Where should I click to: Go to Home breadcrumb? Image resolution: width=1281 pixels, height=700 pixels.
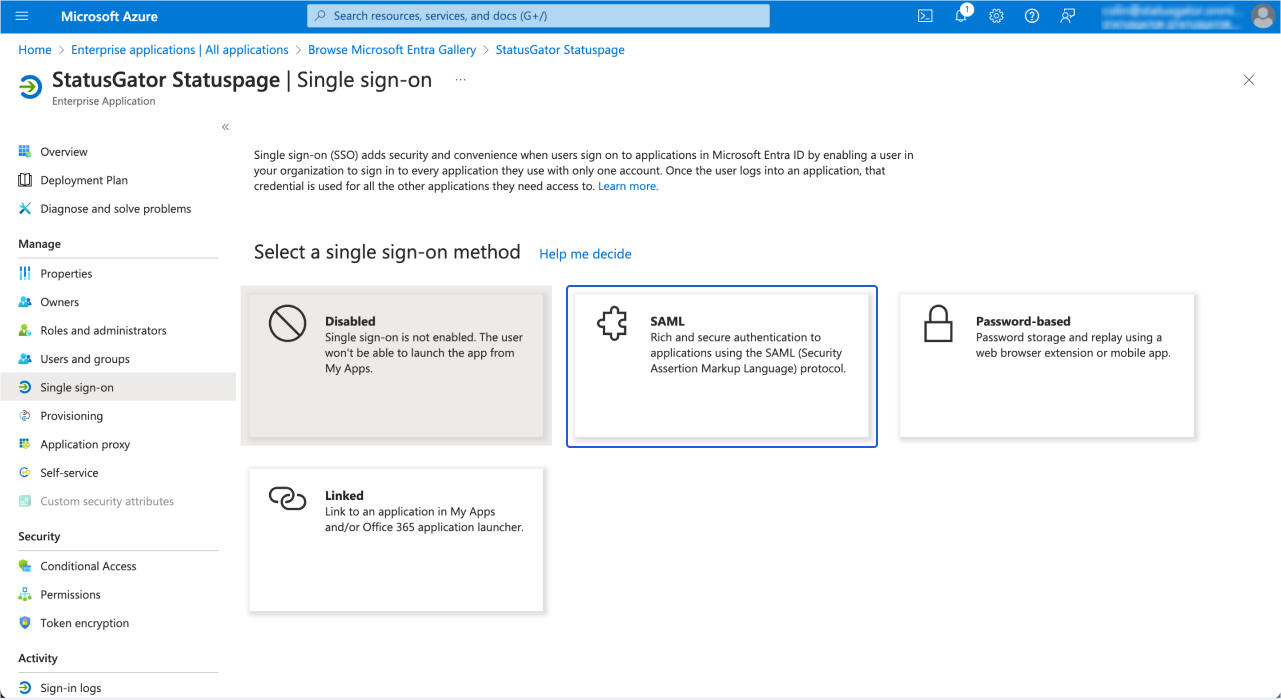(35, 50)
